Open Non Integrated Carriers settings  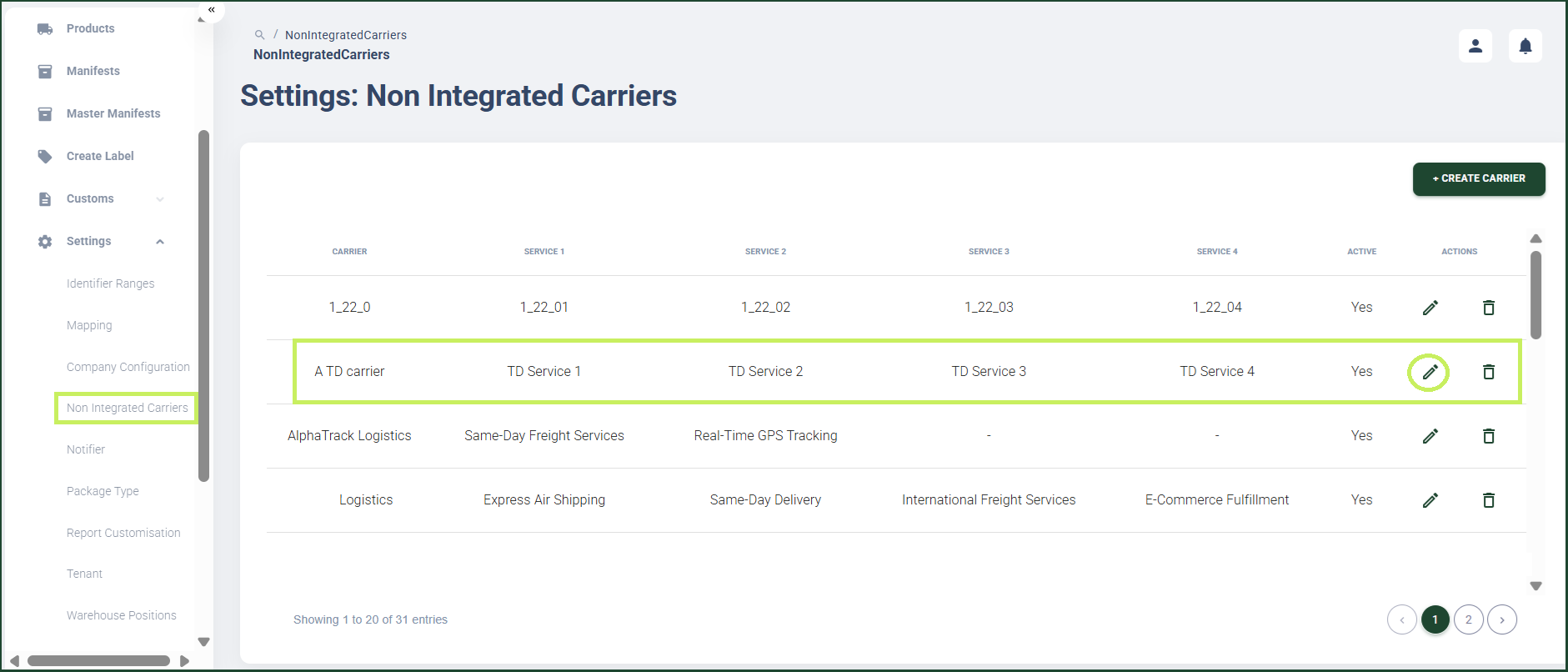[127, 408]
